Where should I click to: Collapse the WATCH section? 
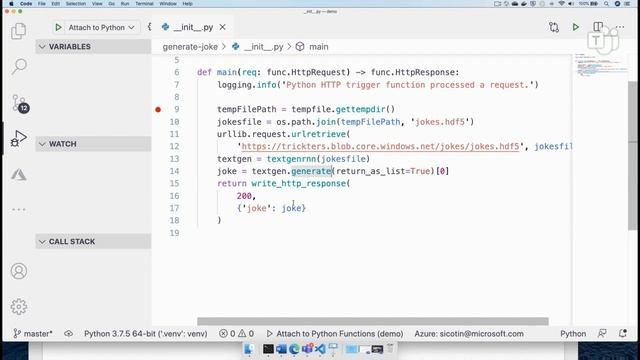tap(93, 144)
